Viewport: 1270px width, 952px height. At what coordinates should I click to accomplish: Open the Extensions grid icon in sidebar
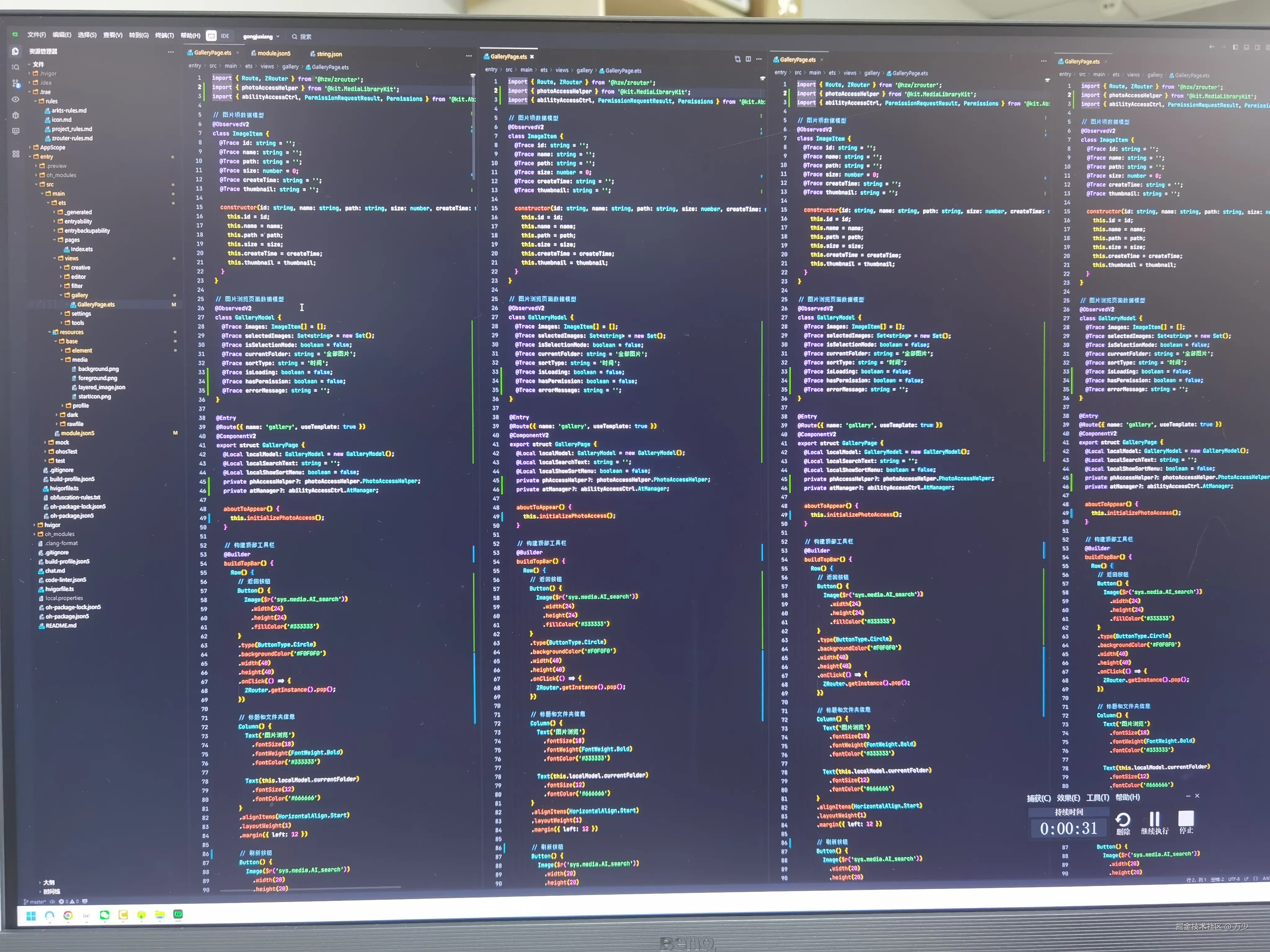click(x=16, y=154)
